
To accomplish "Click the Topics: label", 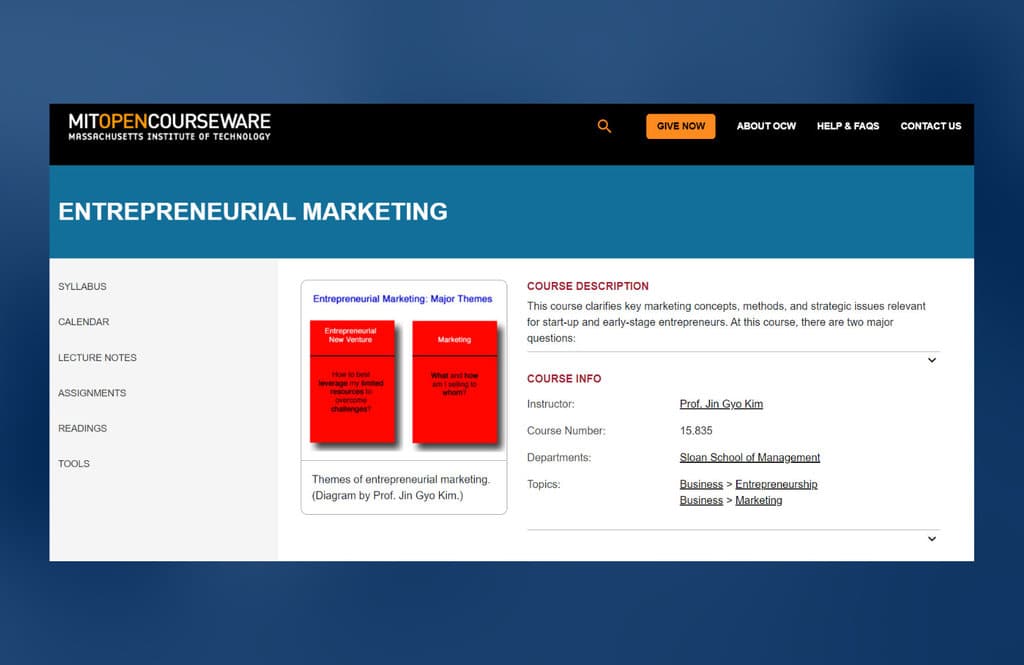I will (x=543, y=484).
